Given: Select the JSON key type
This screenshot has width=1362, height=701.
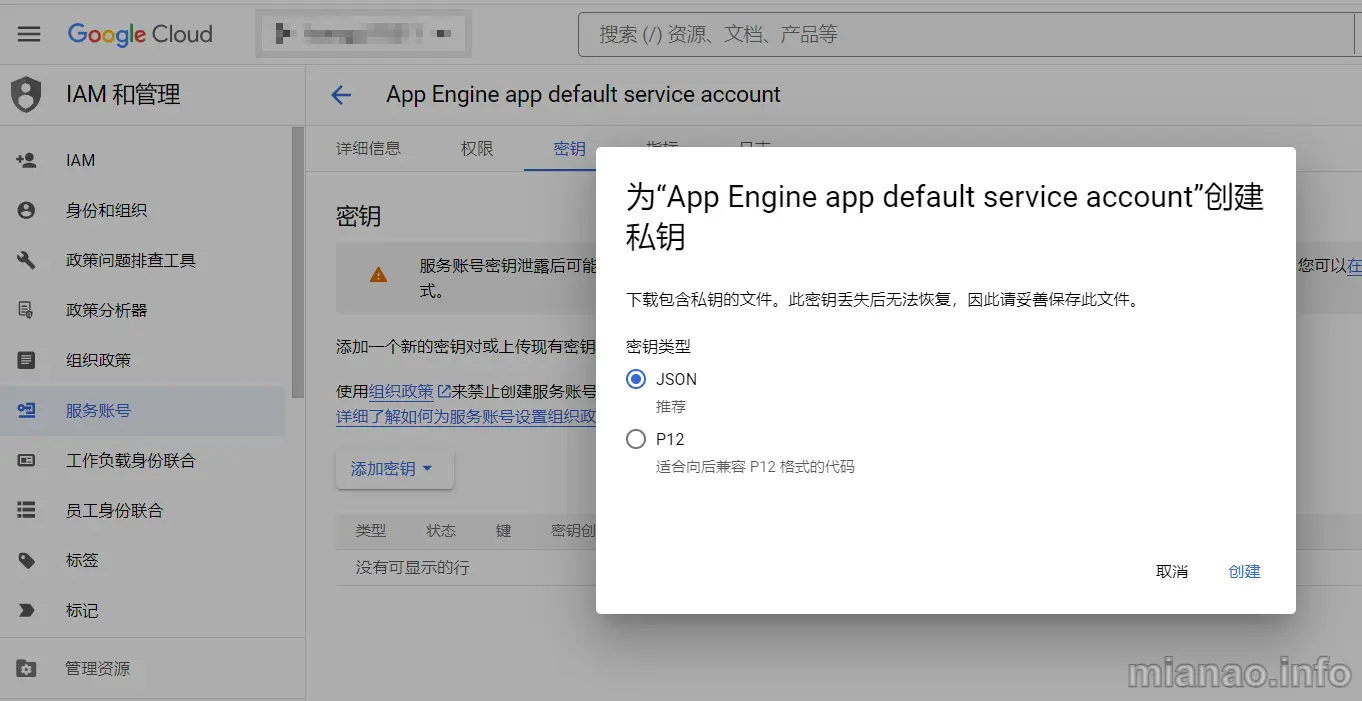Looking at the screenshot, I should (635, 379).
